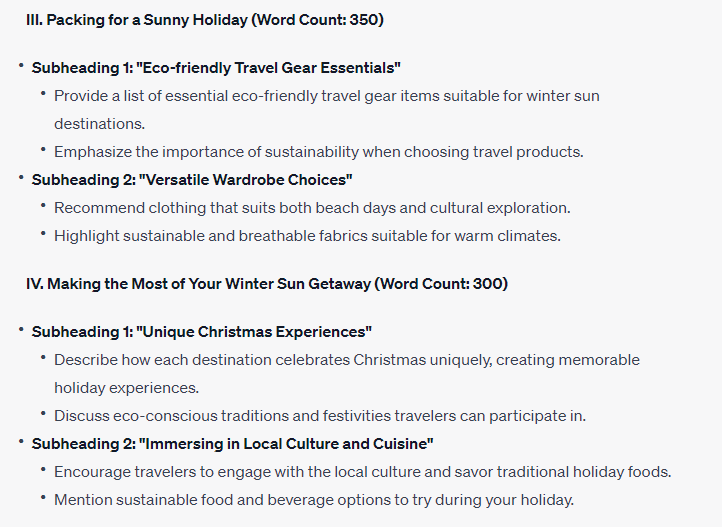The height and width of the screenshot is (527, 722).
Task: Click the line encouraging travelers to engage with local culture
Action: point(363,472)
